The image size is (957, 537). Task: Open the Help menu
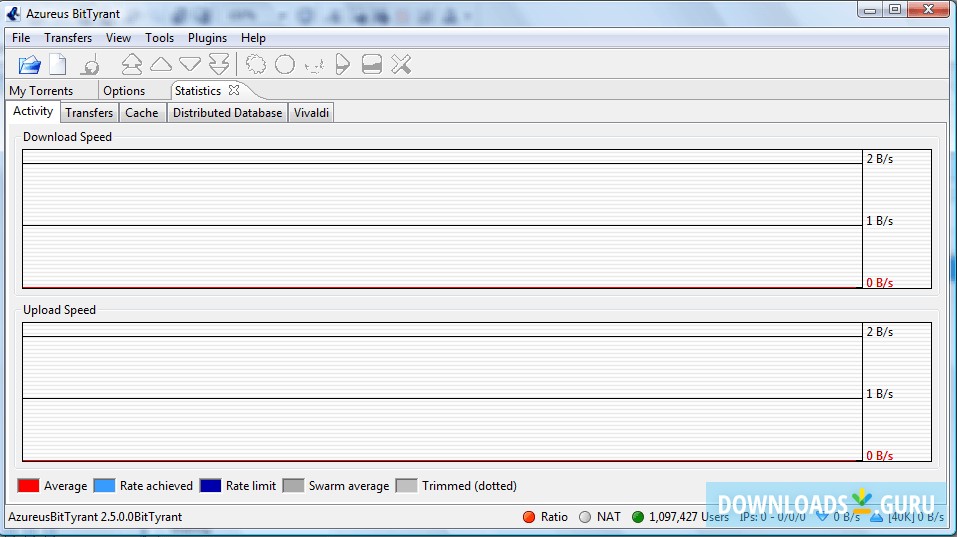pyautogui.click(x=253, y=38)
